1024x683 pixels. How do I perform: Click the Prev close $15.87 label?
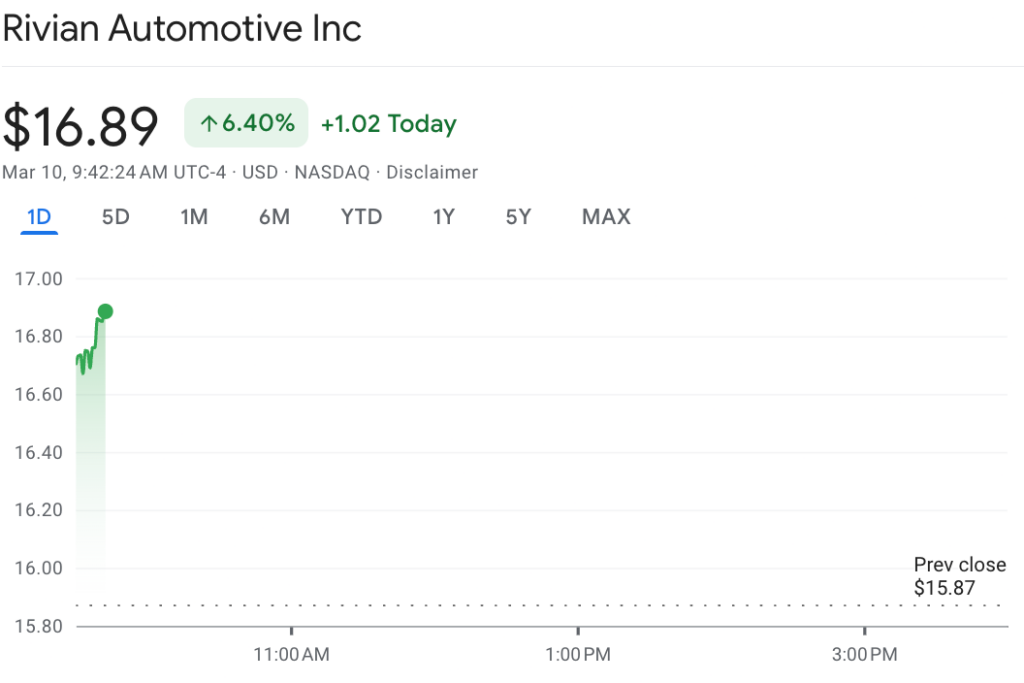click(x=958, y=577)
